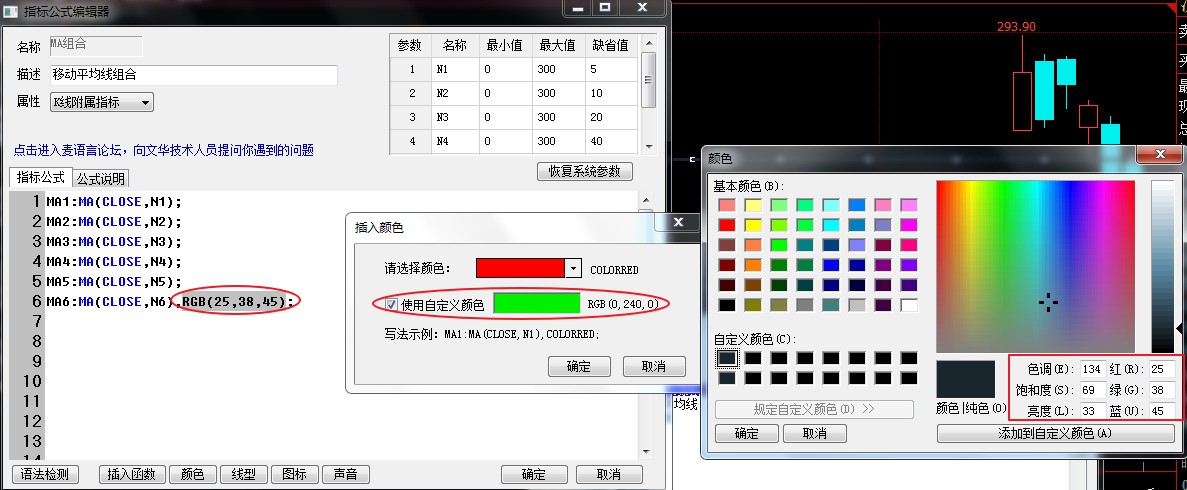Click the 恢复系统参数 button
The height and width of the screenshot is (490, 1187).
[585, 171]
